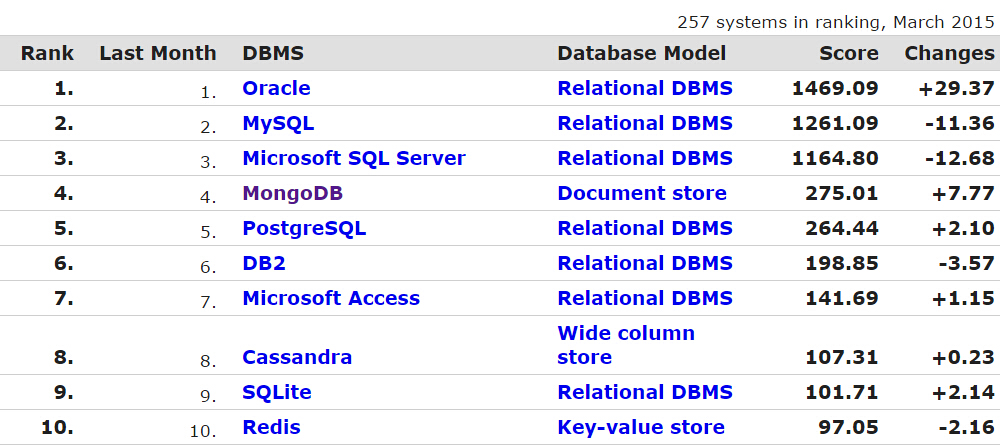Image resolution: width=1003 pixels, height=446 pixels.
Task: Click the Rank column header
Action: click(x=47, y=54)
